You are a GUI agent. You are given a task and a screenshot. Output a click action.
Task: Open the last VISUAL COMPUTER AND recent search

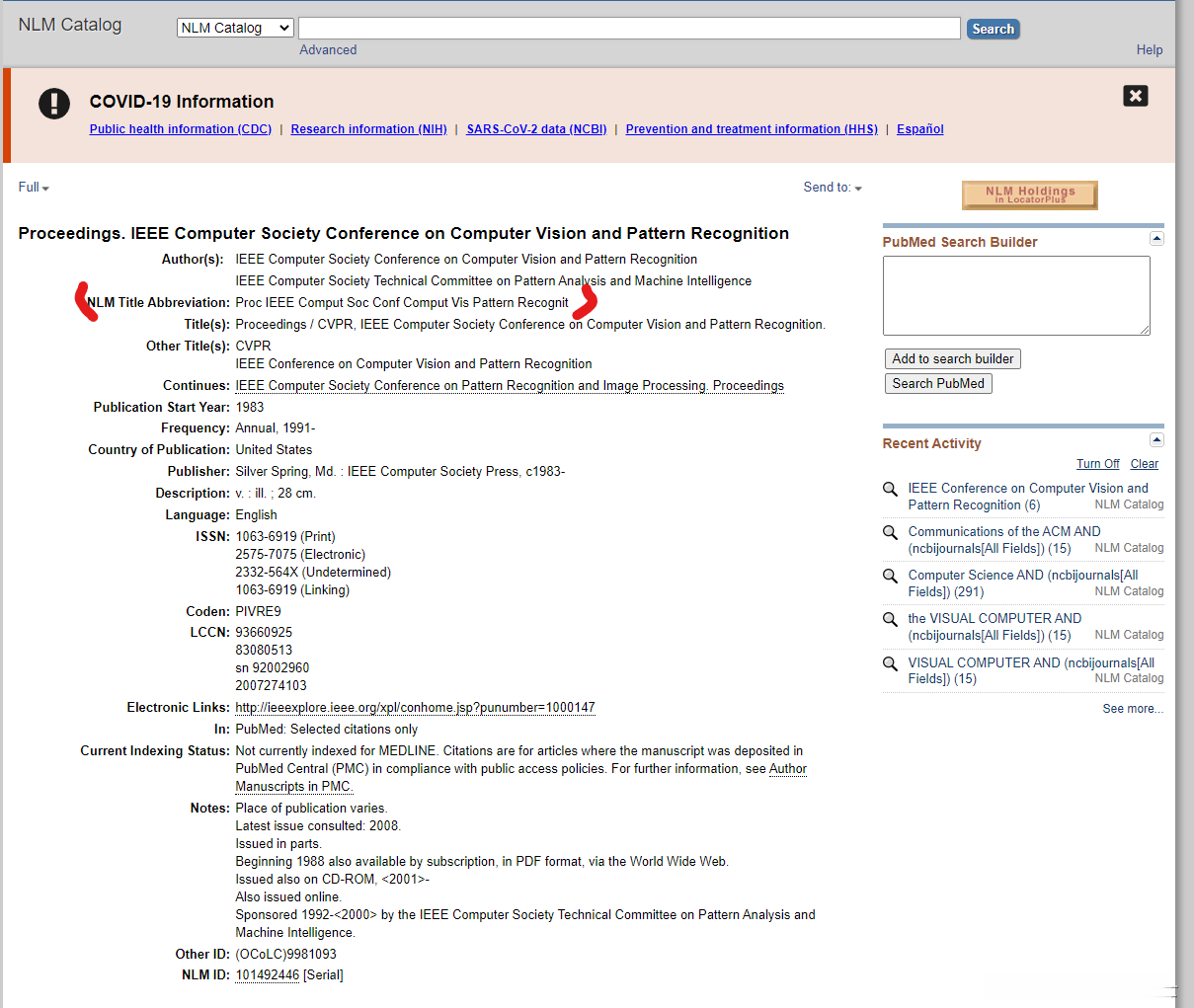[1031, 670]
